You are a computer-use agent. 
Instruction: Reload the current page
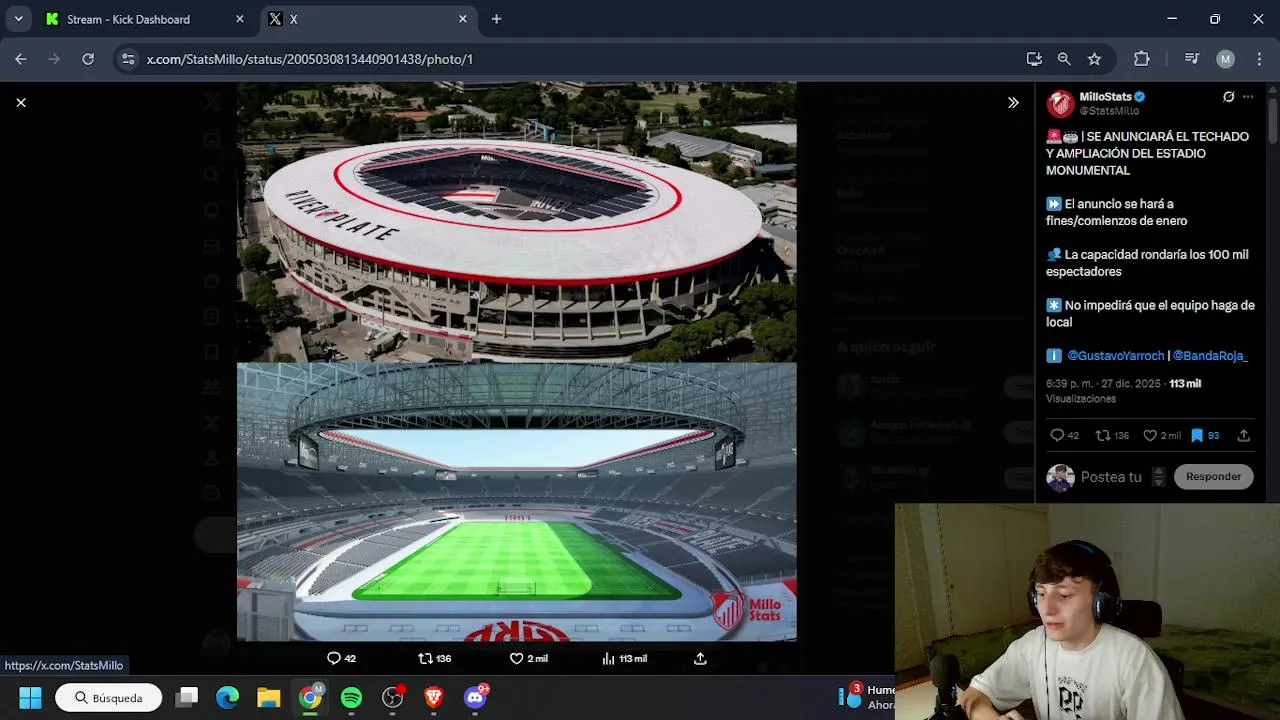[x=88, y=59]
